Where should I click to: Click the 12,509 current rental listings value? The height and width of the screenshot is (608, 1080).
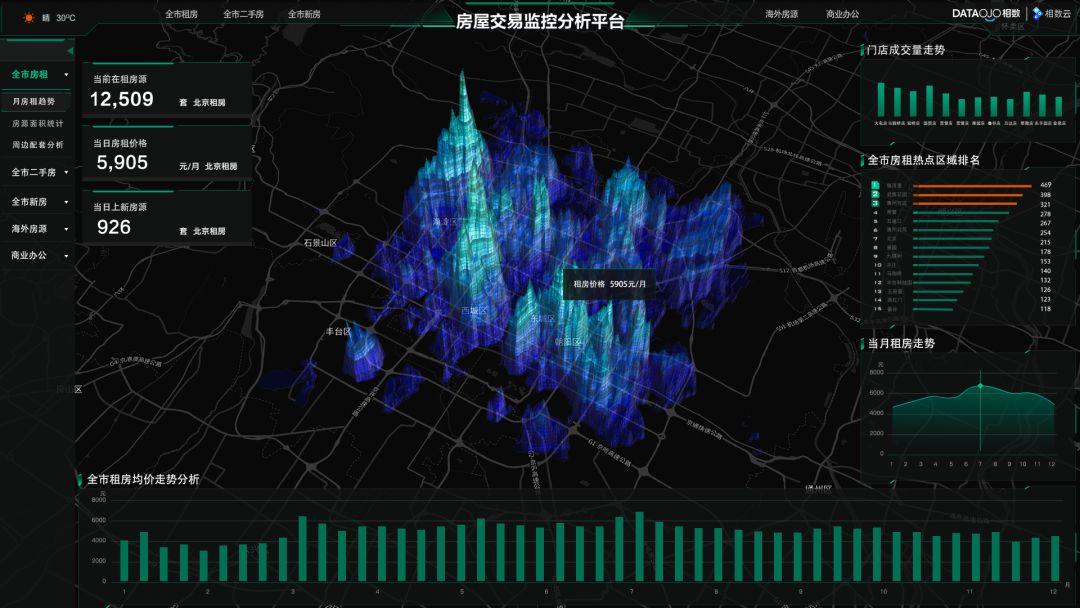pyautogui.click(x=122, y=99)
